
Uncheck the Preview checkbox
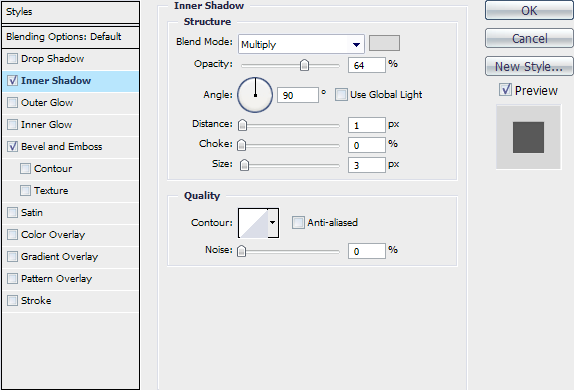click(505, 90)
